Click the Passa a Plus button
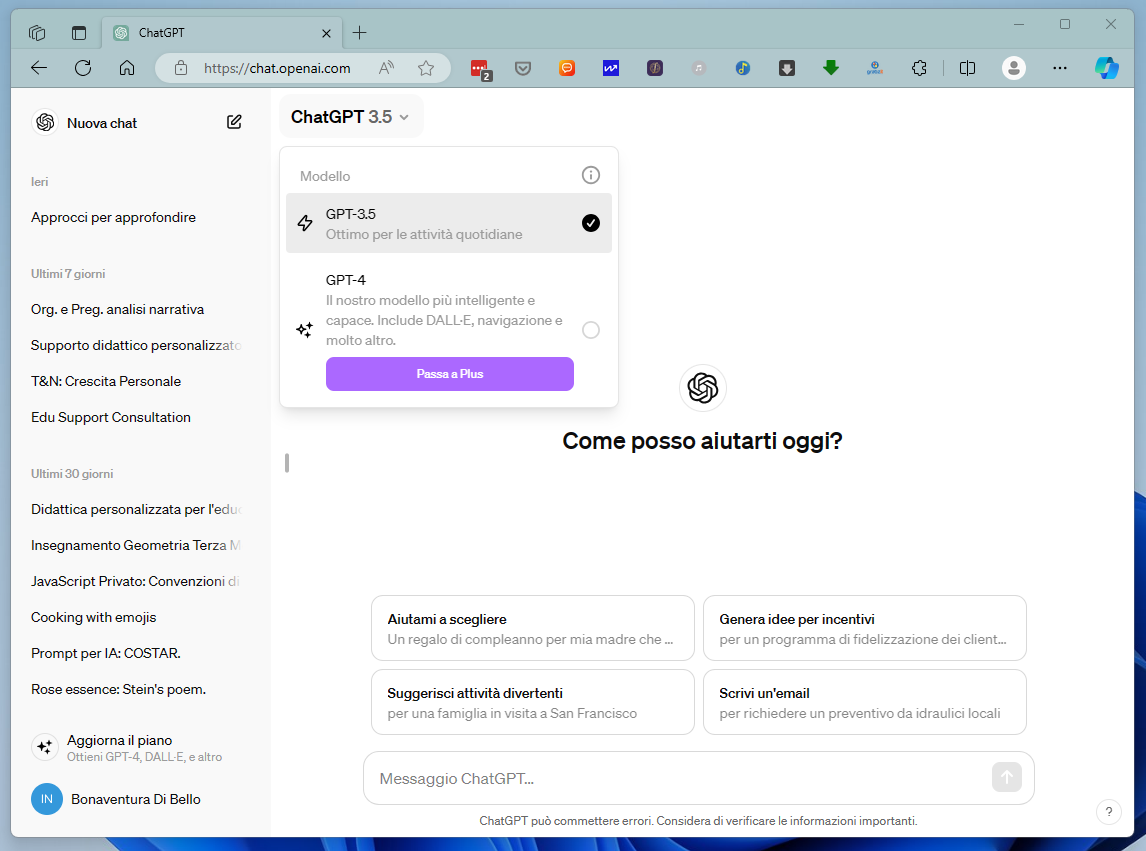Image resolution: width=1146 pixels, height=851 pixels. 449,374
